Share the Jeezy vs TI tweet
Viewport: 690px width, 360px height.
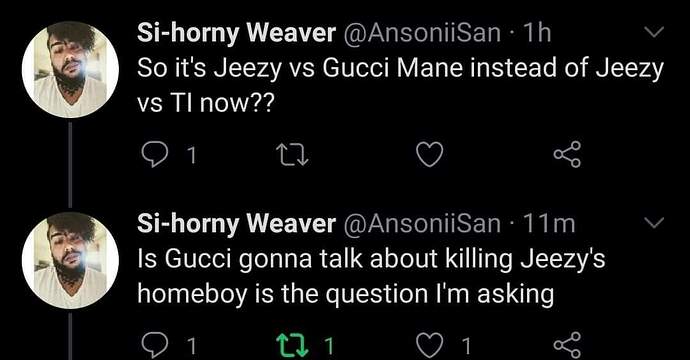[x=567, y=154]
